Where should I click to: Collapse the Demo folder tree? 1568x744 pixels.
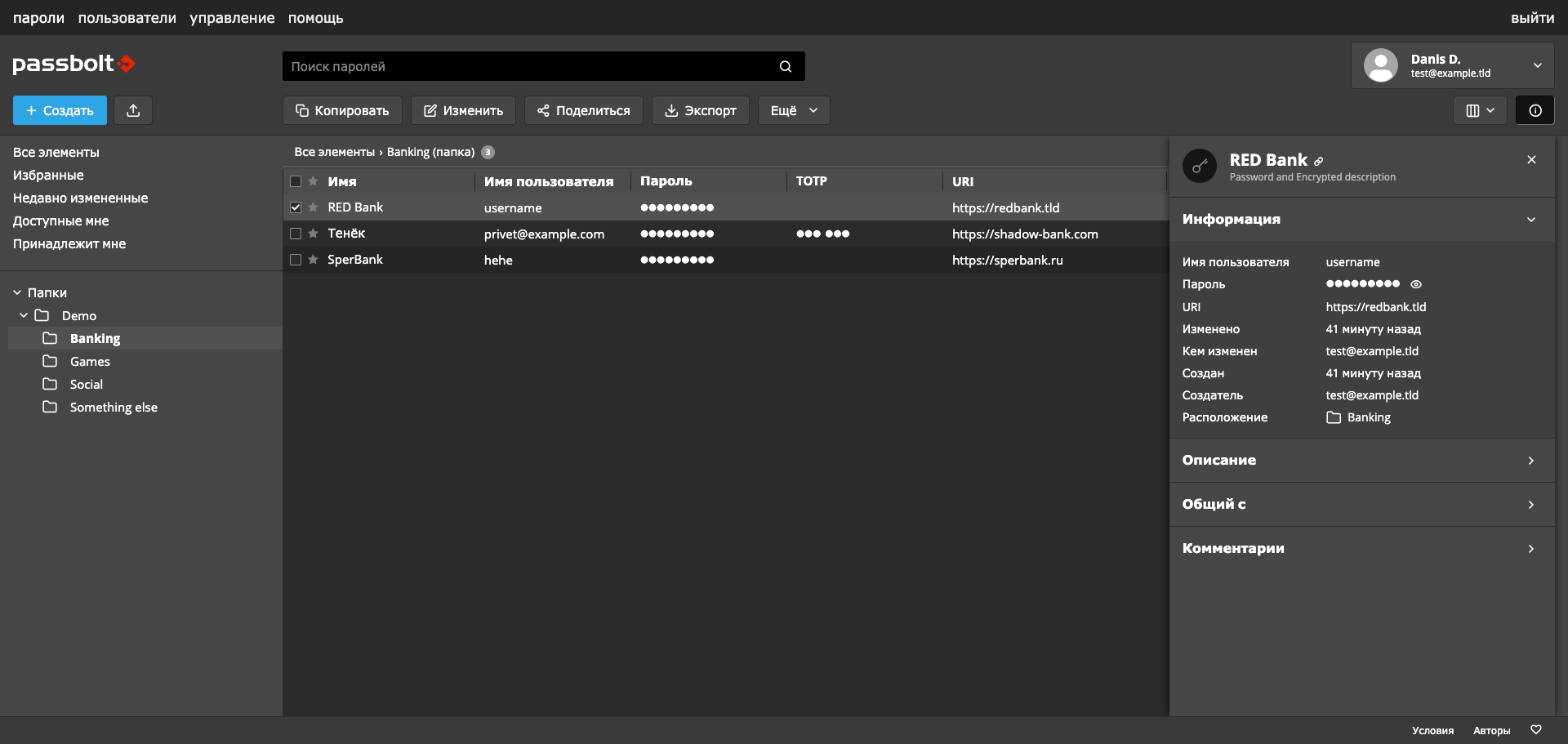(24, 315)
